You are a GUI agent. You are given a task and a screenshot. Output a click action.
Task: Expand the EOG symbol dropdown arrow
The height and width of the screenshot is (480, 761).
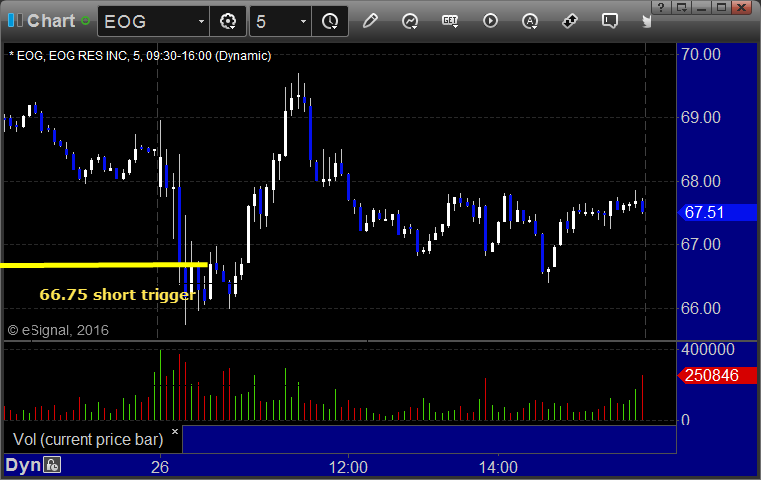[201, 21]
